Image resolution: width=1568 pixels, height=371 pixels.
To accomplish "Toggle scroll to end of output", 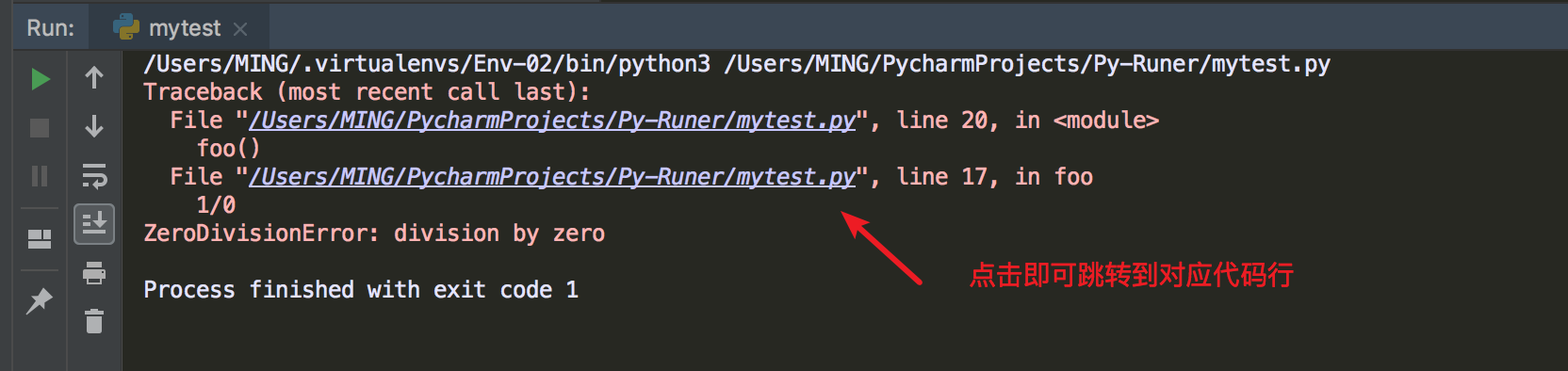I will [94, 224].
